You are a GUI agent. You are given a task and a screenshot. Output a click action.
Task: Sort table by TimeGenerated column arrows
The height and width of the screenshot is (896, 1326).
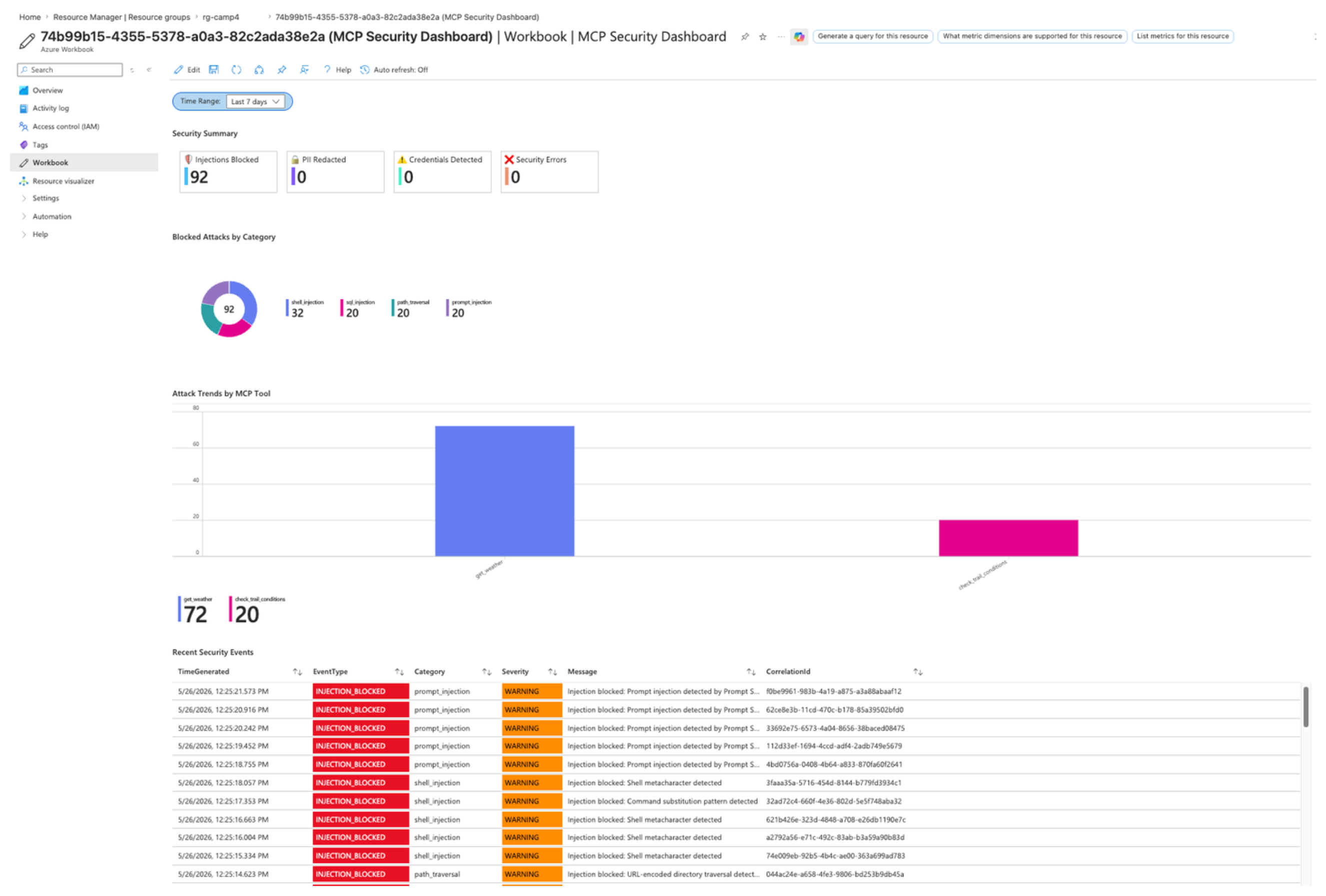(297, 671)
